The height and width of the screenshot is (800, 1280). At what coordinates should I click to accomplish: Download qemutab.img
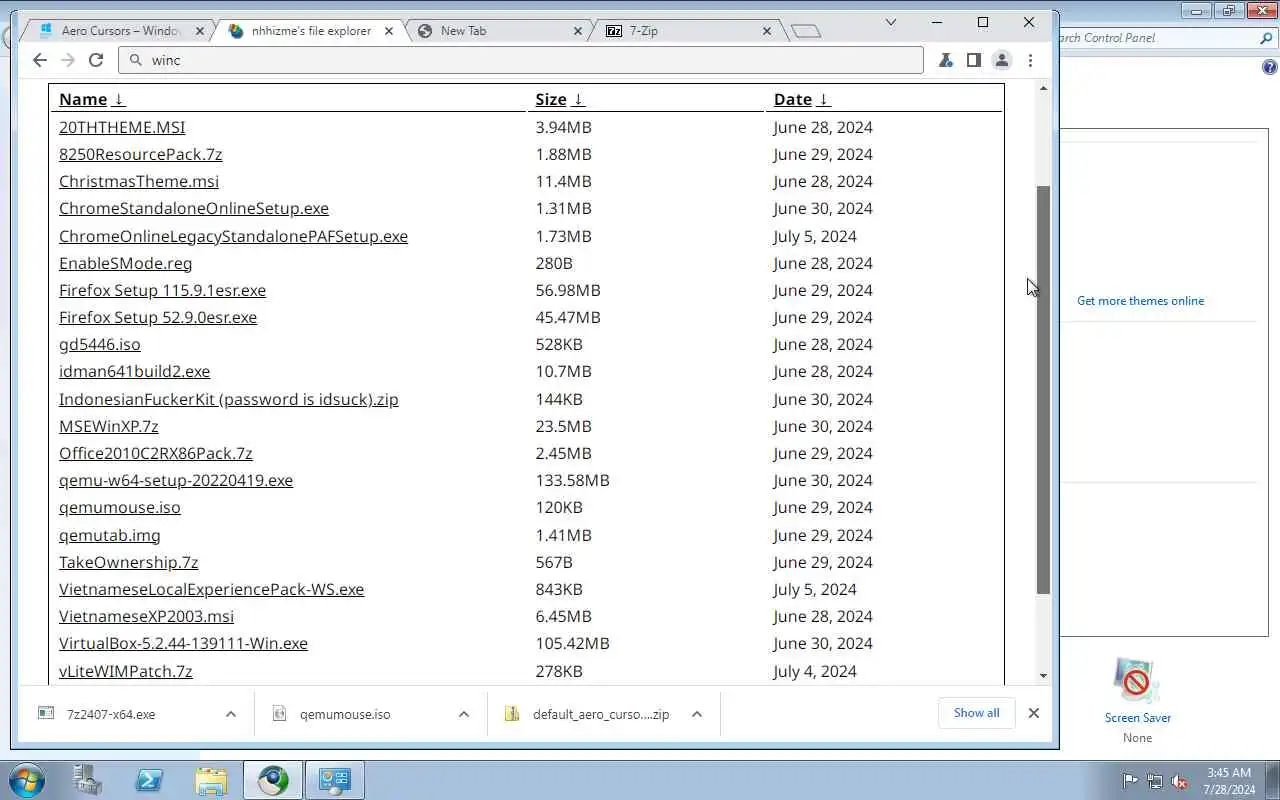pos(110,535)
